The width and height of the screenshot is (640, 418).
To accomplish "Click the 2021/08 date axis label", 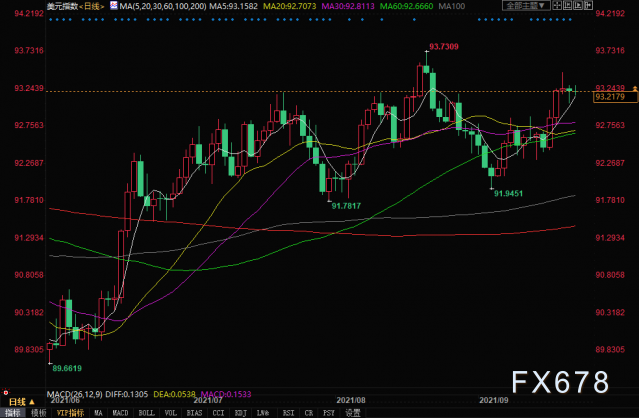I will 351,400.
